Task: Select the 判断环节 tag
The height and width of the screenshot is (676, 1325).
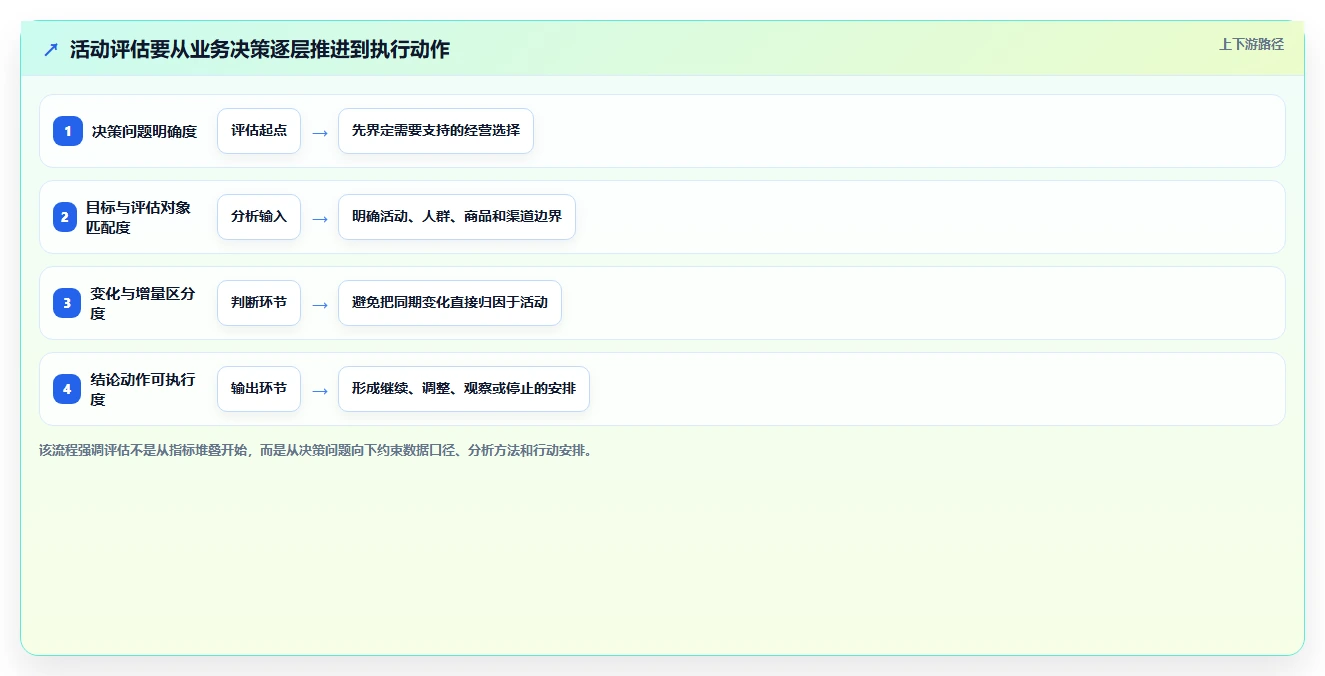Action: coord(259,303)
